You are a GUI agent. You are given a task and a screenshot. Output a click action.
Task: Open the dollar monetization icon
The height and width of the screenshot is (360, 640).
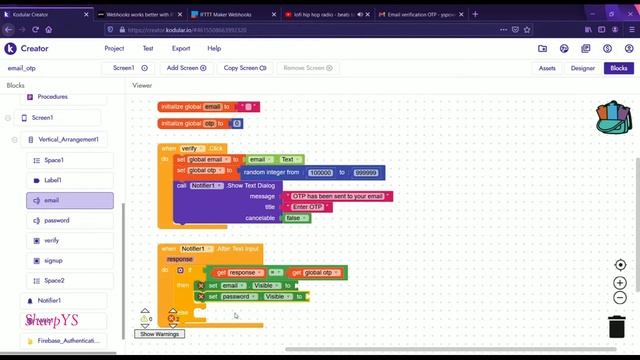pos(607,49)
